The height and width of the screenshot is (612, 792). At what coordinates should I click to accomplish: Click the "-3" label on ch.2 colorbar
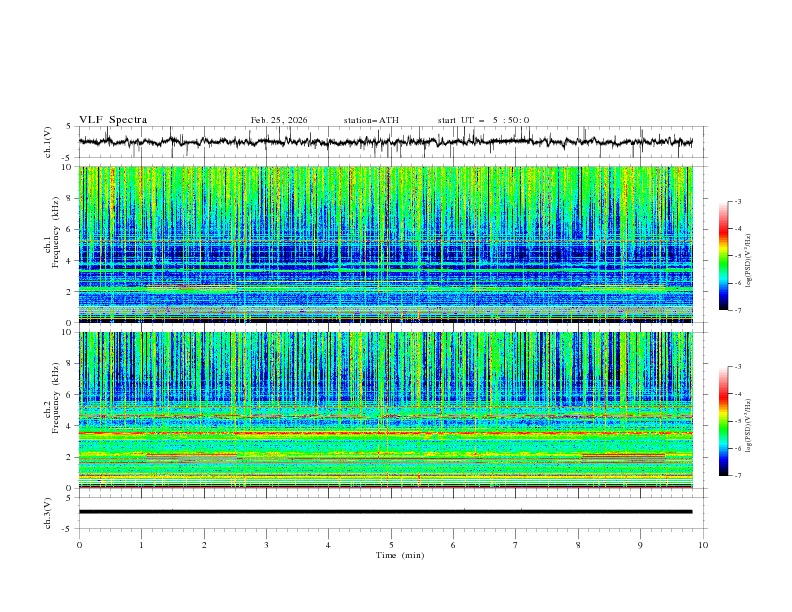pyautogui.click(x=737, y=367)
